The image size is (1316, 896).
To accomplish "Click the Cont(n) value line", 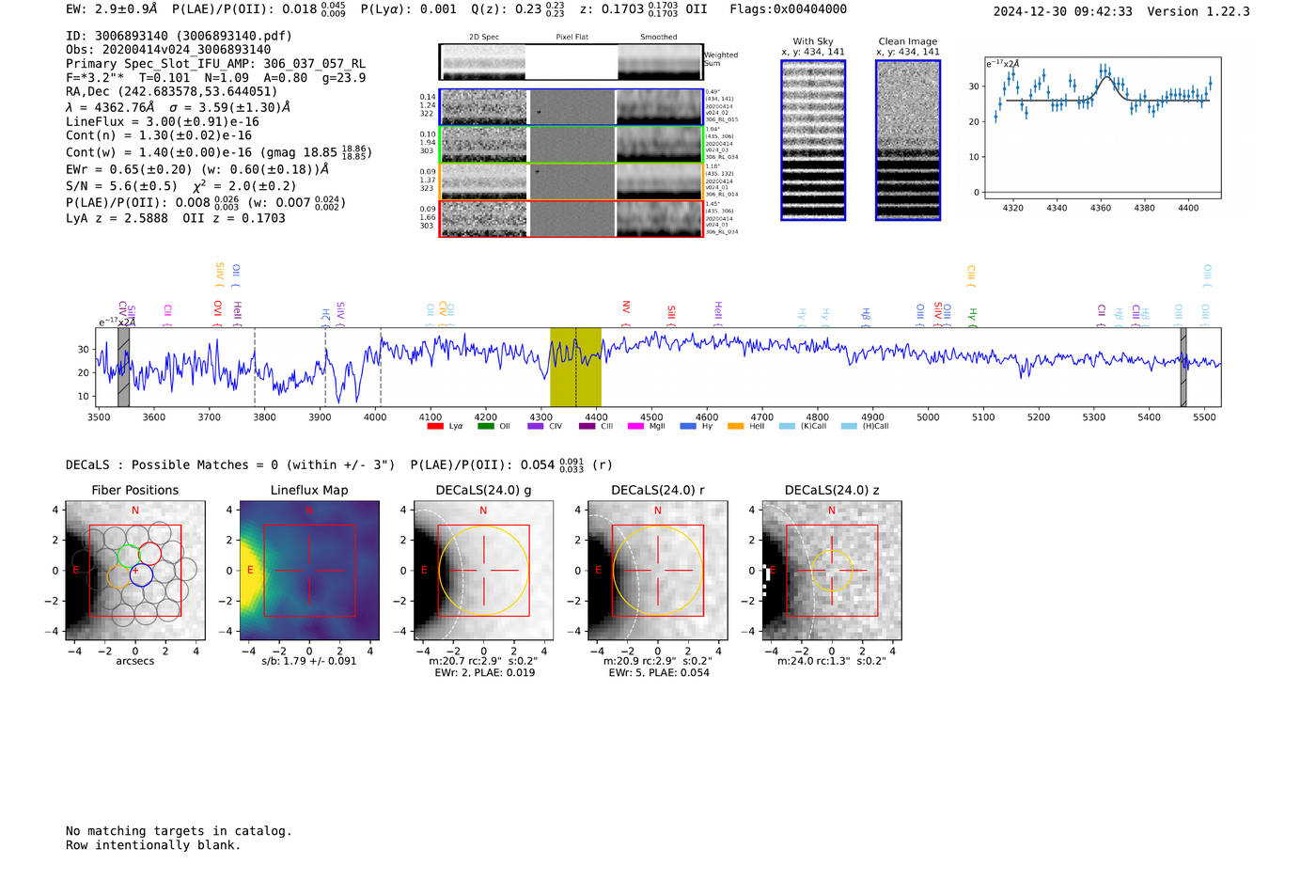I will [x=159, y=136].
